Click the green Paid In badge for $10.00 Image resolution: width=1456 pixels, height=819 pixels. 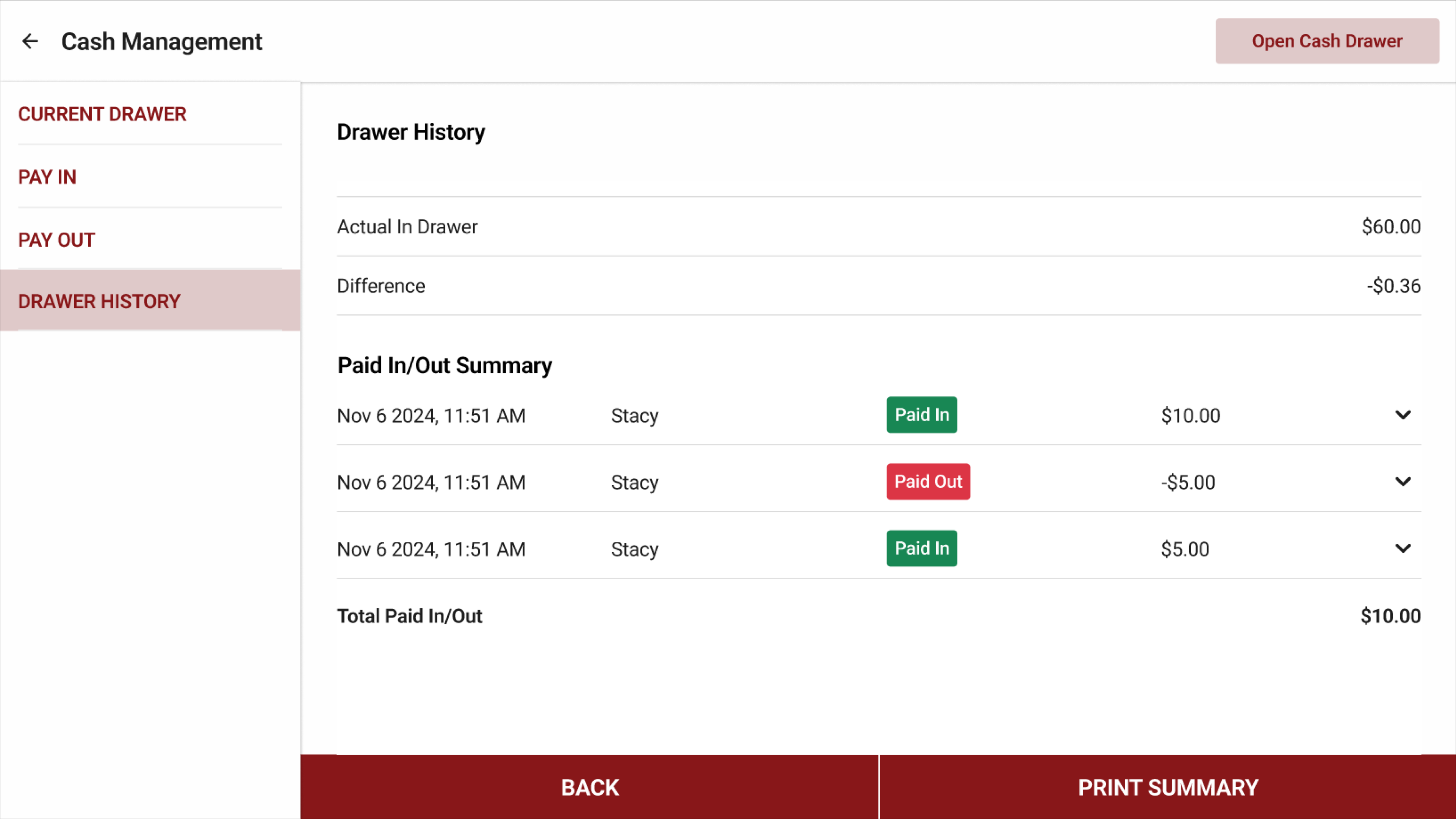[x=922, y=414]
